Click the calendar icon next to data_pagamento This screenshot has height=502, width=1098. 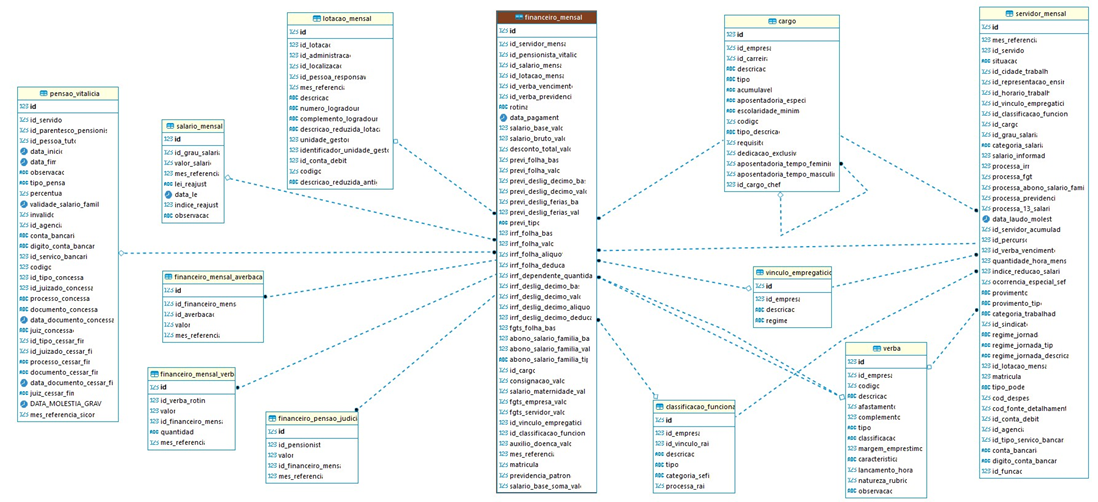pos(503,118)
